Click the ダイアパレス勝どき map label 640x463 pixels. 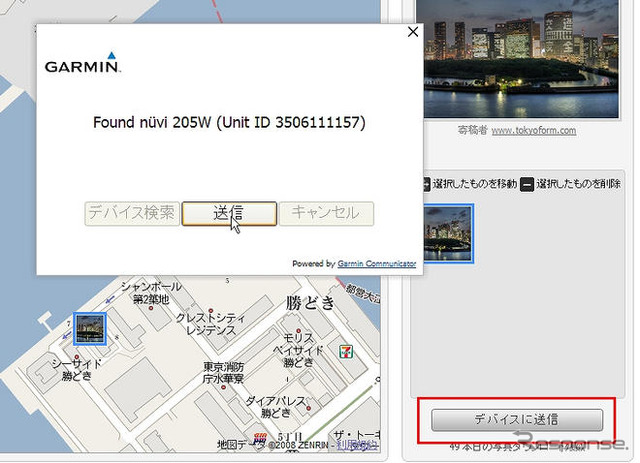[276, 407]
